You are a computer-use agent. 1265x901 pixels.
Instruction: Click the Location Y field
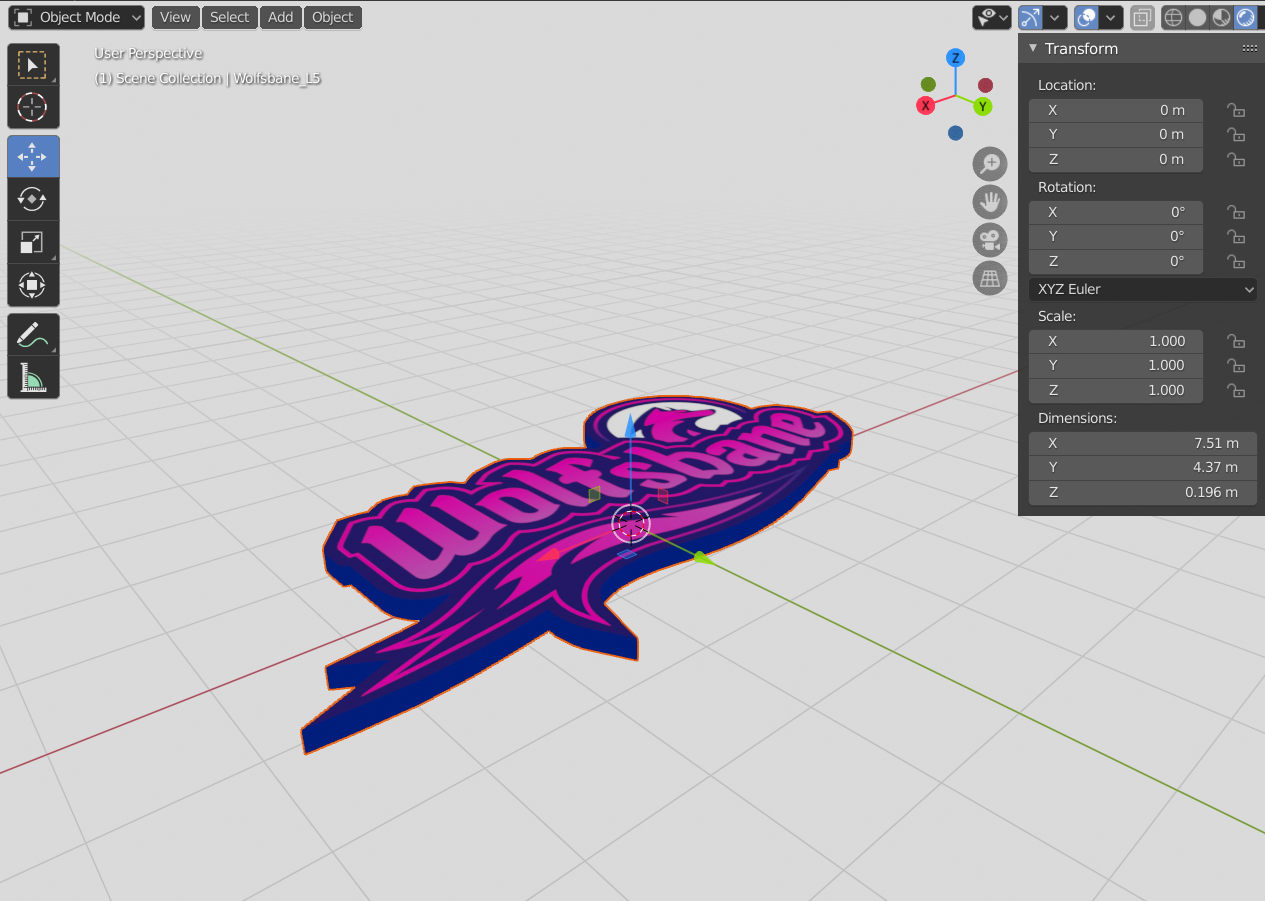(x=1116, y=134)
